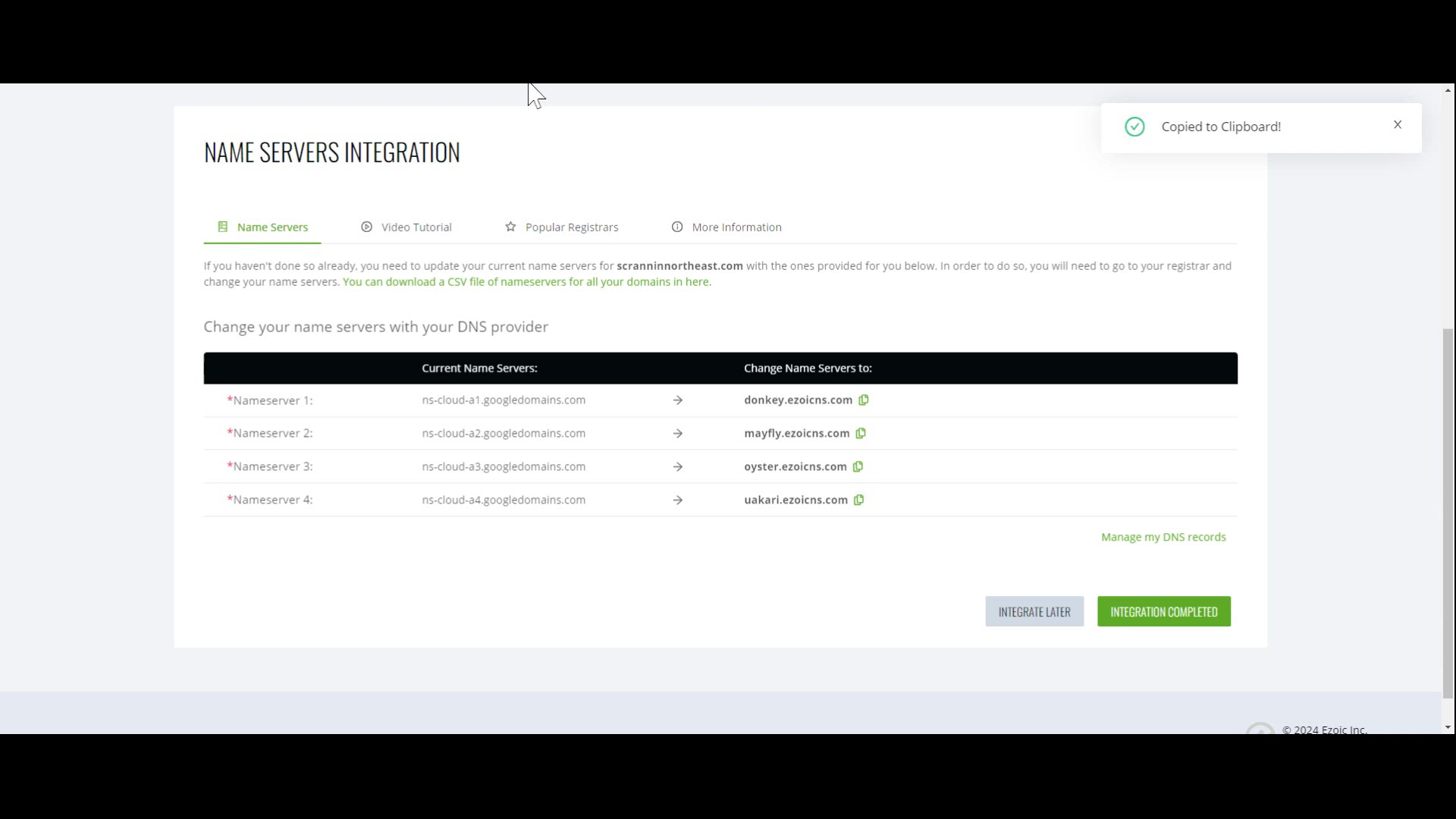Dismiss the Copied to Clipboard notification
1456x819 pixels.
(x=1398, y=125)
